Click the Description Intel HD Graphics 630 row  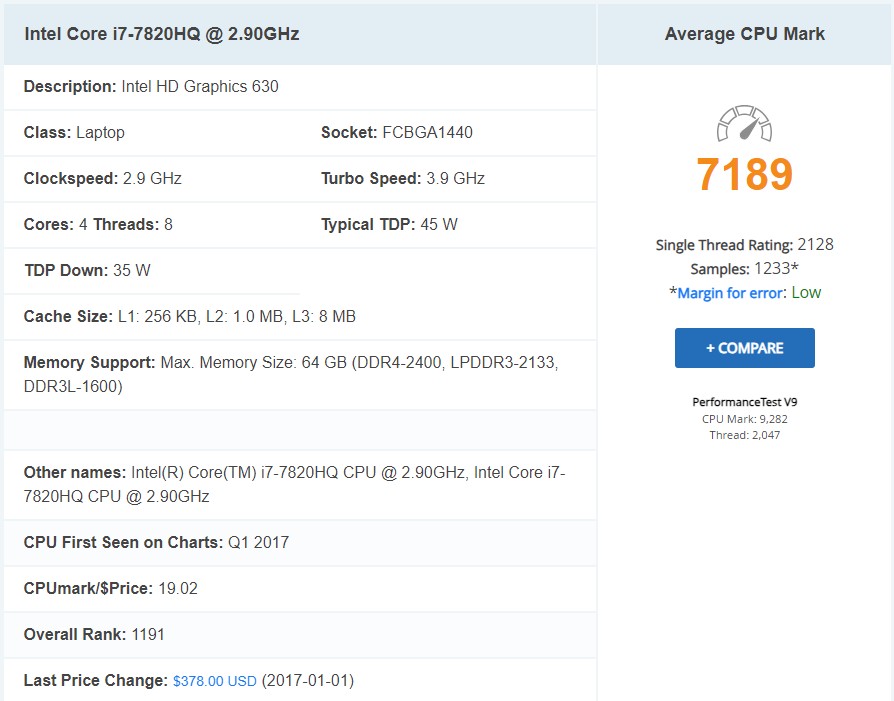click(151, 87)
